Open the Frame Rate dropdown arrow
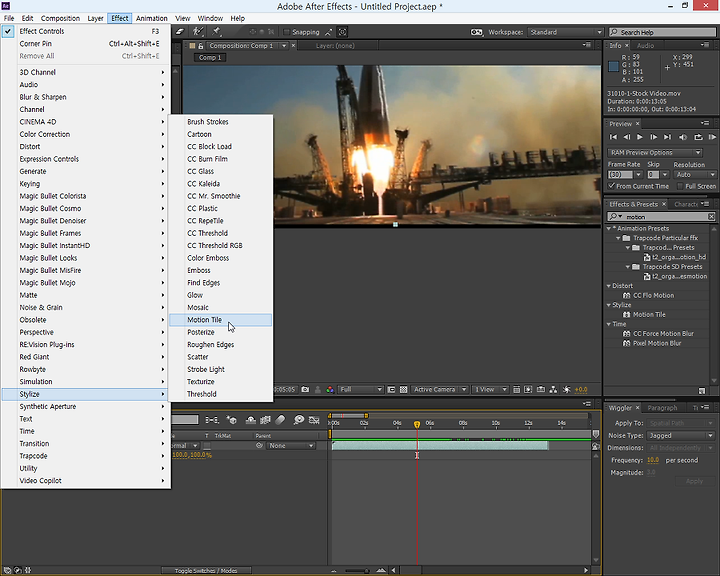 [x=638, y=175]
